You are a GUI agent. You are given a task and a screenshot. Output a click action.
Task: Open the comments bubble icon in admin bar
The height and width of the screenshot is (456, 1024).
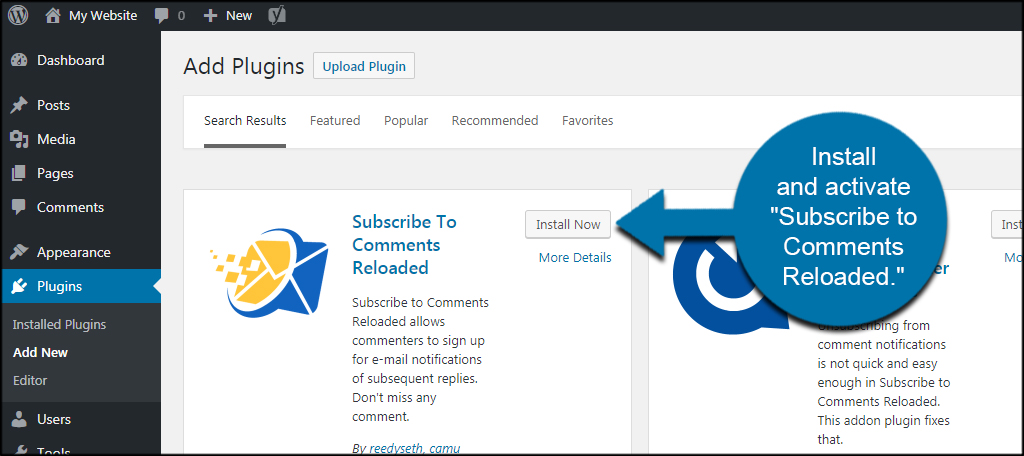click(x=162, y=16)
